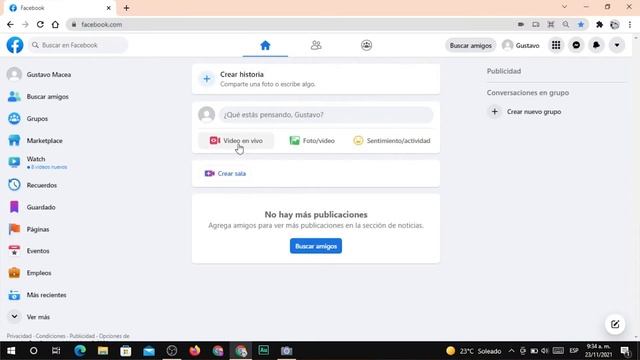Open the tab search chevron
The height and width of the screenshot is (360, 640).
click(564, 7)
